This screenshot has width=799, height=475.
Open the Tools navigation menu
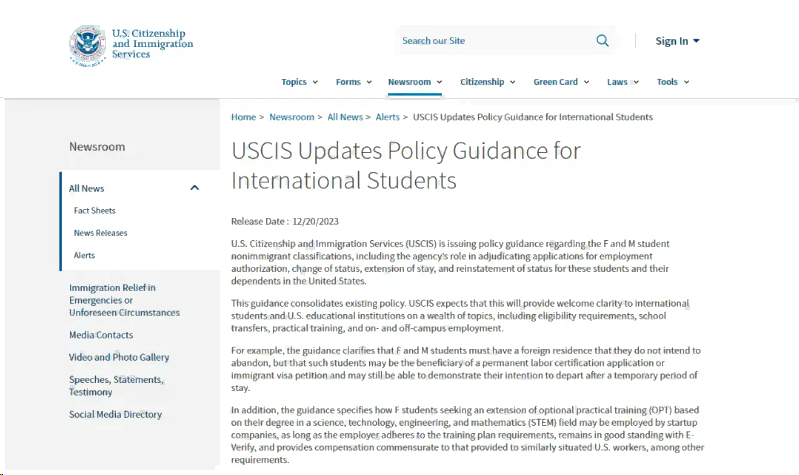tap(673, 82)
